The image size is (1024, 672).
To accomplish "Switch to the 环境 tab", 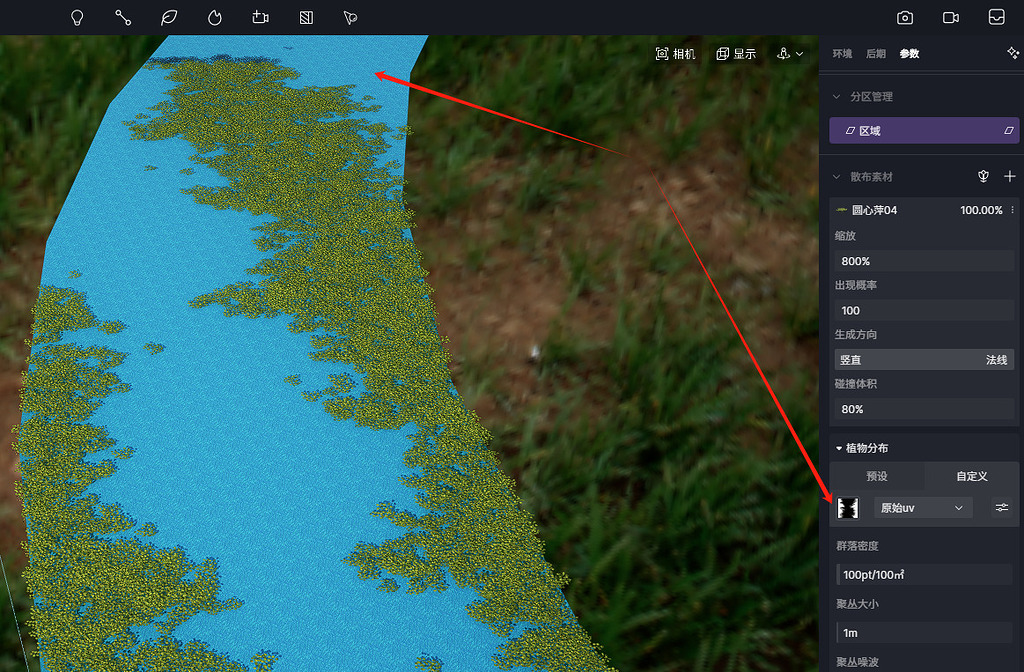I will tap(843, 54).
